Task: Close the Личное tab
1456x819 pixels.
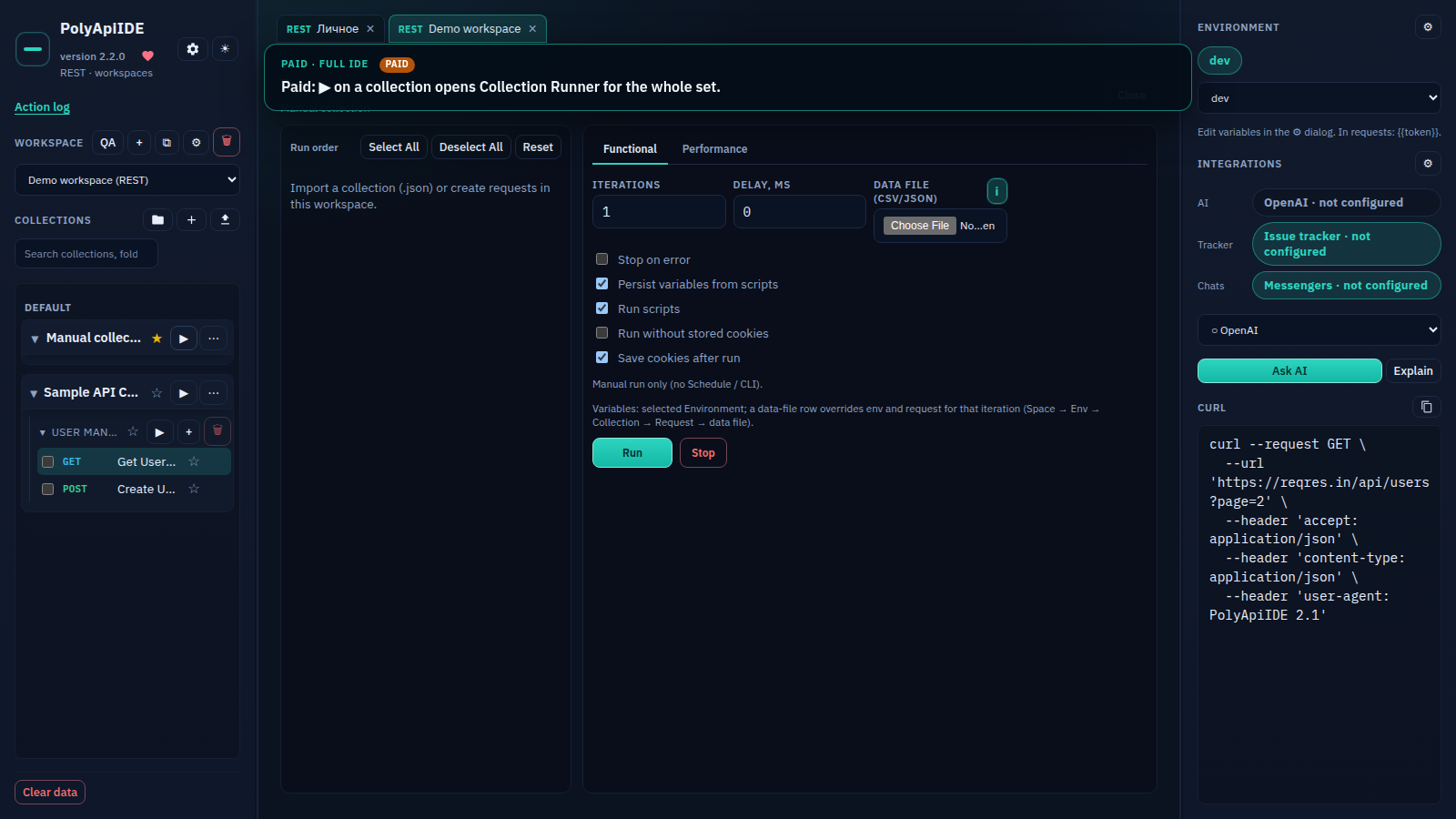Action: [x=370, y=29]
